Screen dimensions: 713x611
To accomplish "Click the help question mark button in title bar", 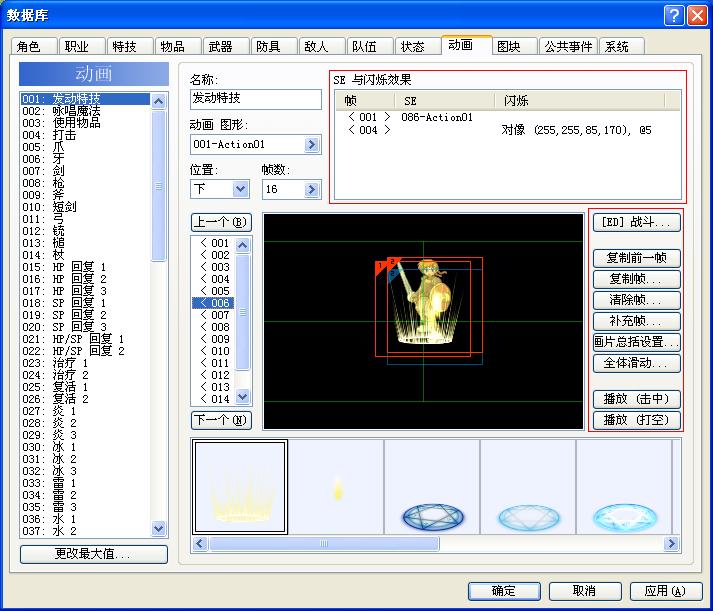I will click(x=674, y=15).
